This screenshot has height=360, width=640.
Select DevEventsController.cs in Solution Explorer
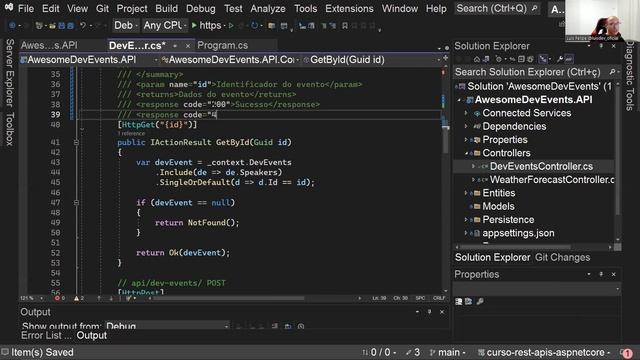541,167
